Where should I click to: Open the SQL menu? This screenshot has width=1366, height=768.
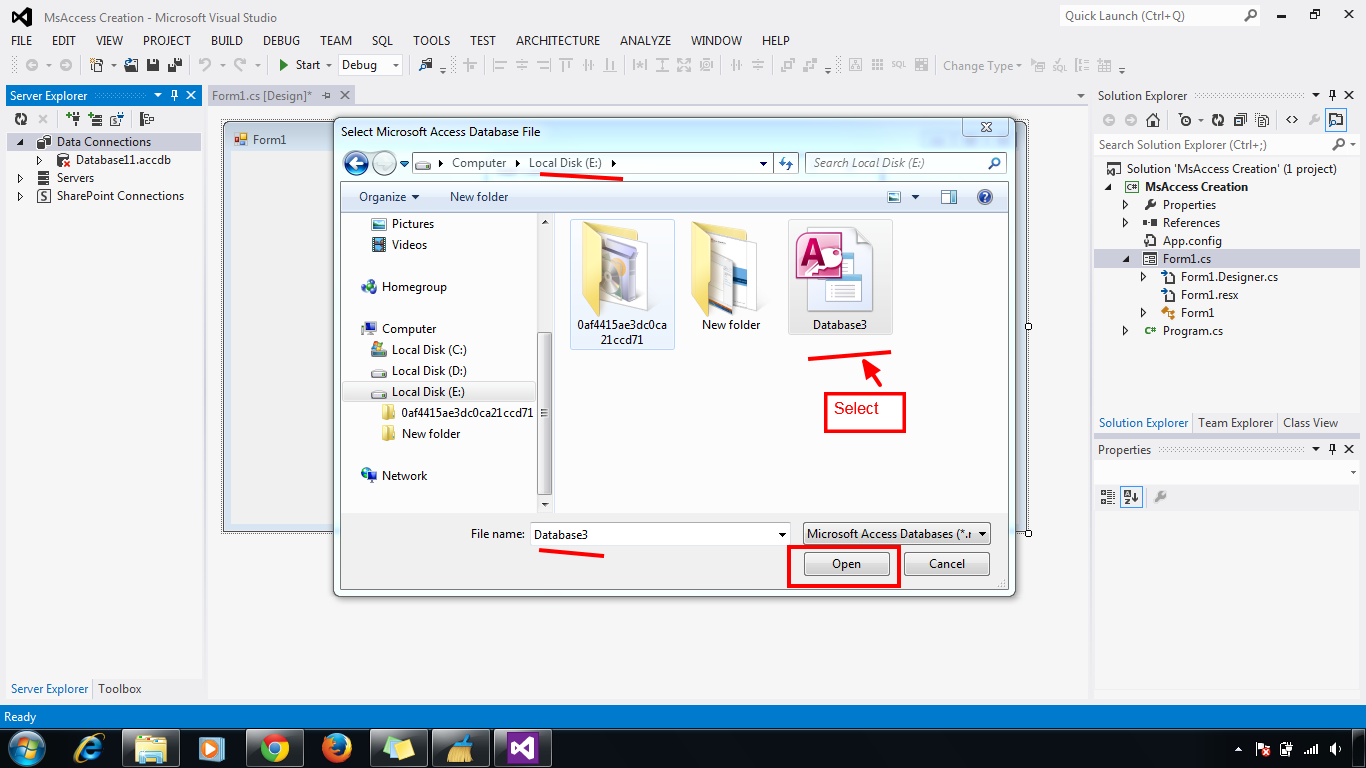pos(382,41)
